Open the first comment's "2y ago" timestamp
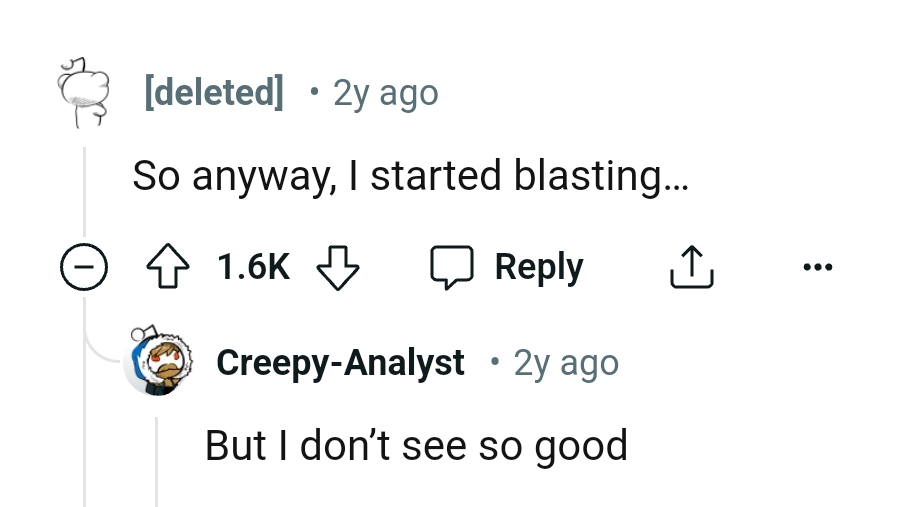The width and height of the screenshot is (923, 507). click(x=385, y=93)
